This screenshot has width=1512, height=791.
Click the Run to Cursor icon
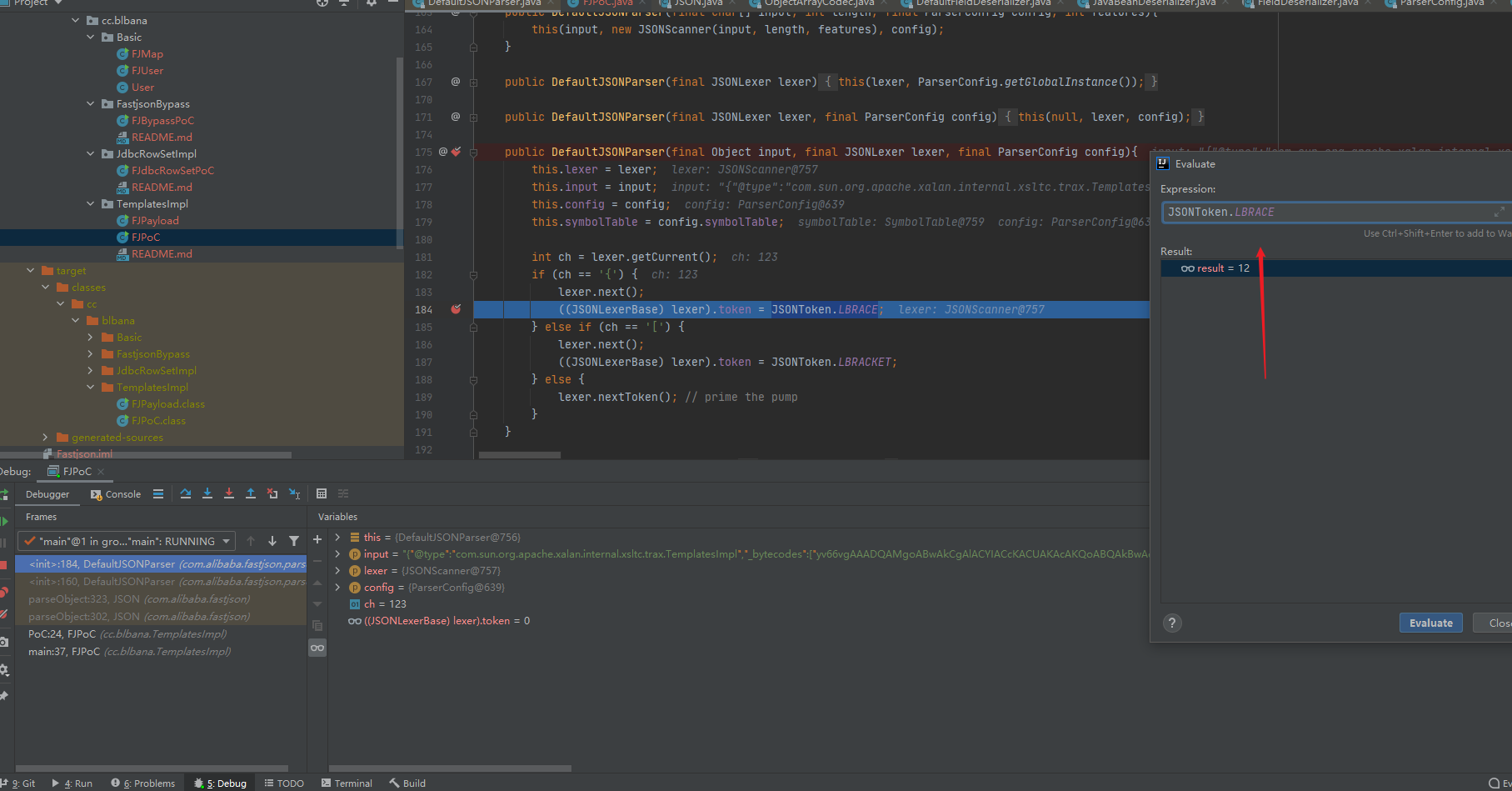tap(294, 493)
